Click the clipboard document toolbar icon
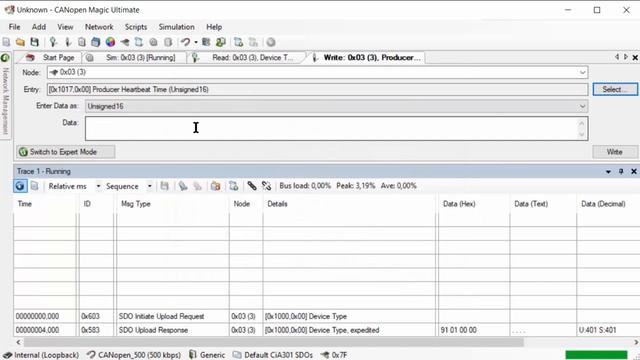 [x=82, y=42]
